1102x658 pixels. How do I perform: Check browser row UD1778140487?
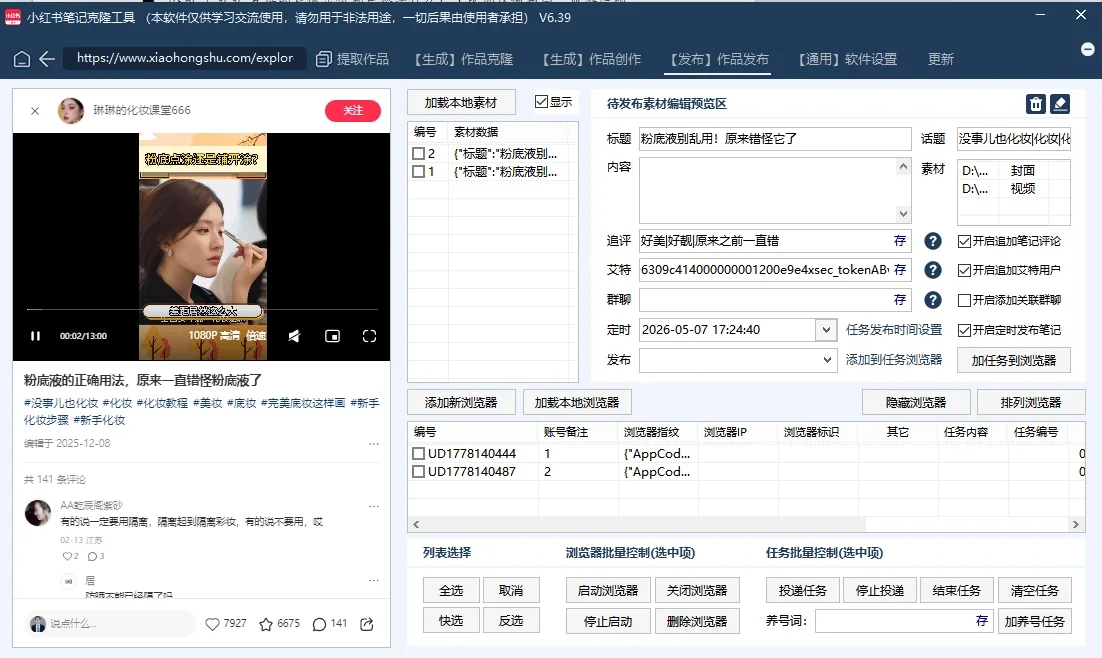click(418, 472)
